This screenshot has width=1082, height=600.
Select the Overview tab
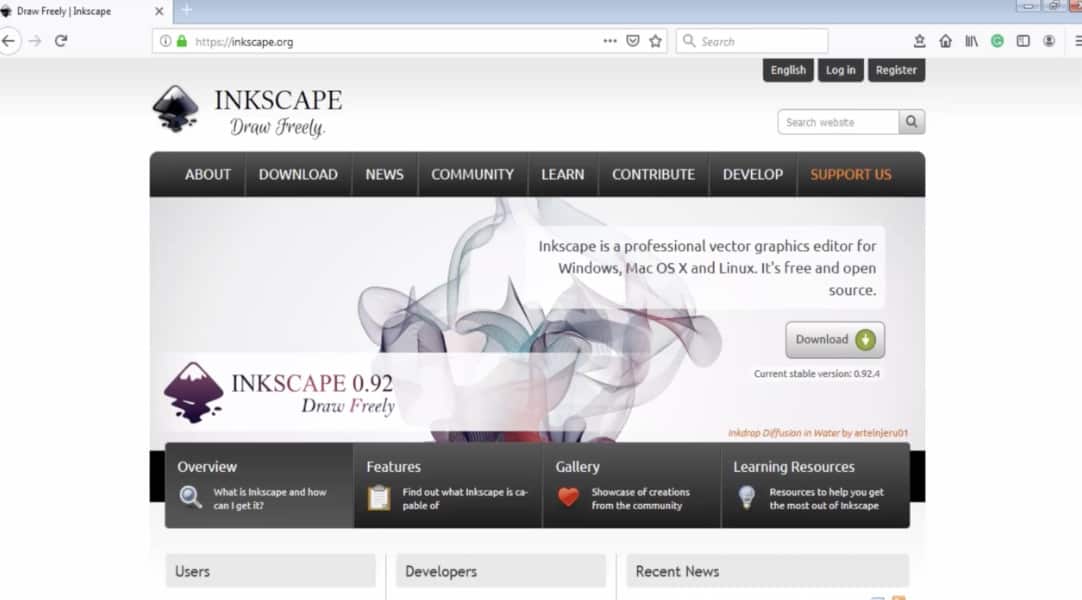[x=259, y=486]
